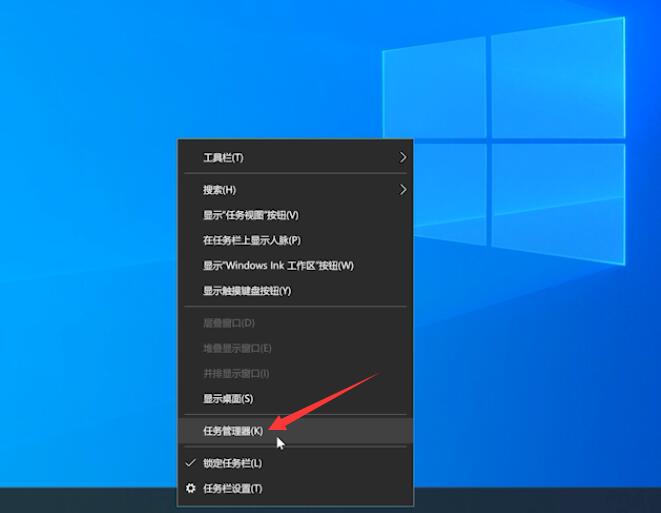
Task: Click the greyed-out 层叠窗口(D) item
Action: pyautogui.click(x=229, y=323)
